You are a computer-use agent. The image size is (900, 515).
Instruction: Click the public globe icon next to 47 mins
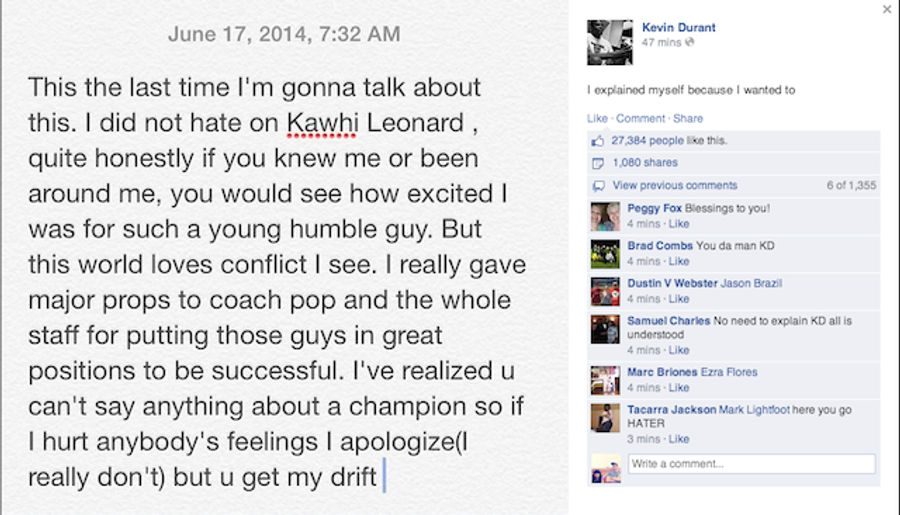(689, 42)
